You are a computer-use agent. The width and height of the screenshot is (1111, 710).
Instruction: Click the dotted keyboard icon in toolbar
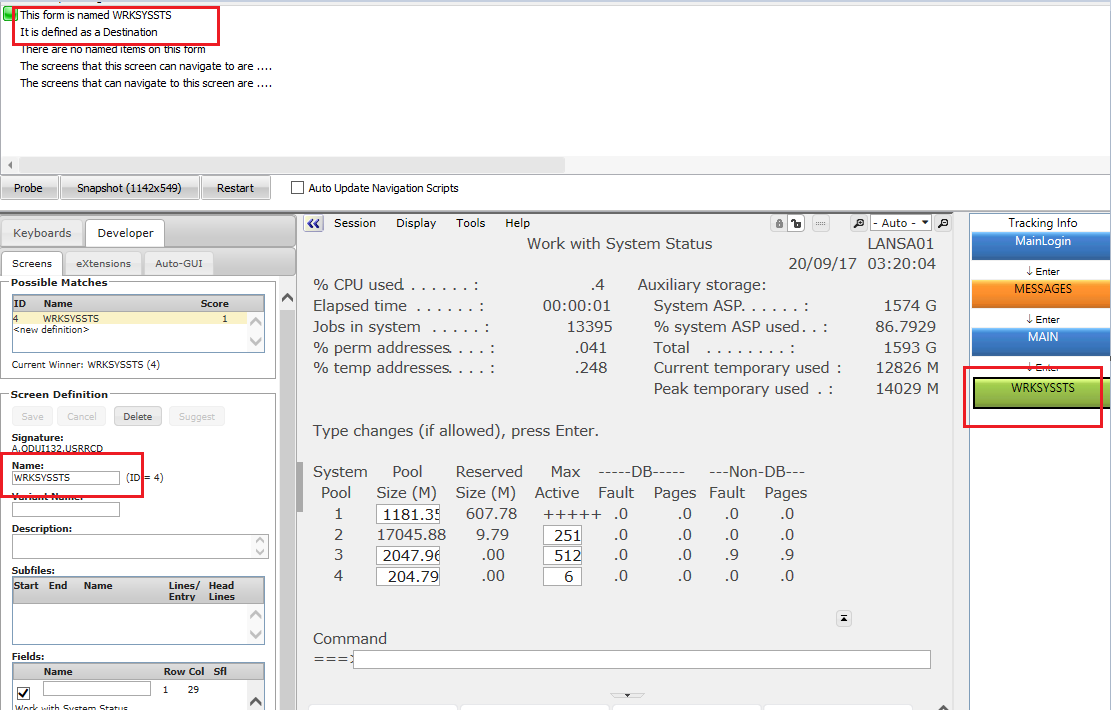click(820, 224)
